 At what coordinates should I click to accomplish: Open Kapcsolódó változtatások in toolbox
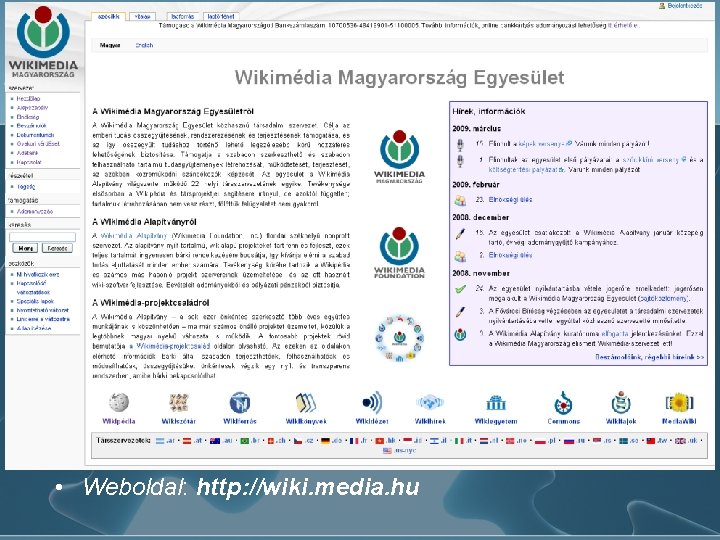[x=32, y=287]
